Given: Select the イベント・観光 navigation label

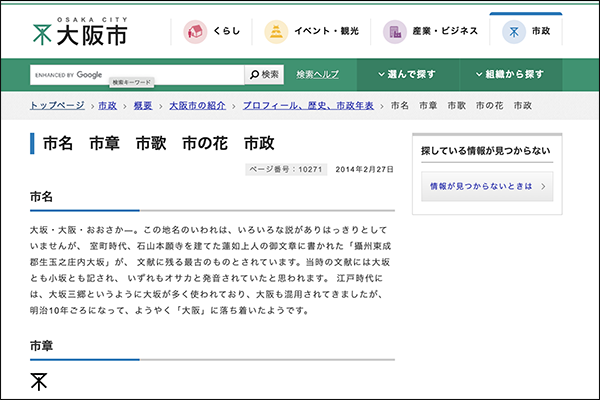Looking at the screenshot, I should click(x=326, y=31).
